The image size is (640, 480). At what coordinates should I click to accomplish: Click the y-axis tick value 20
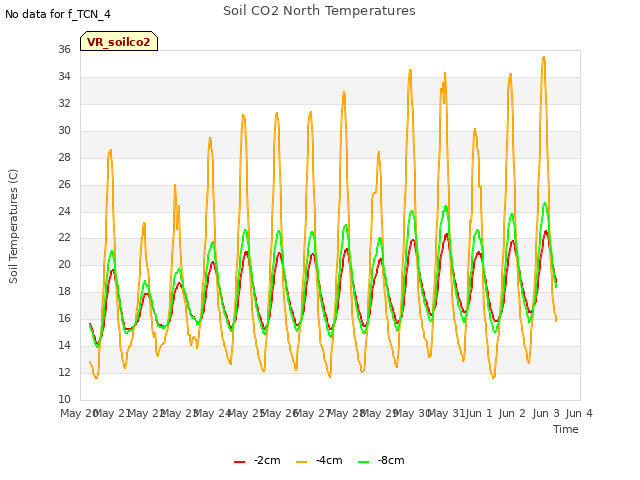pos(64,264)
